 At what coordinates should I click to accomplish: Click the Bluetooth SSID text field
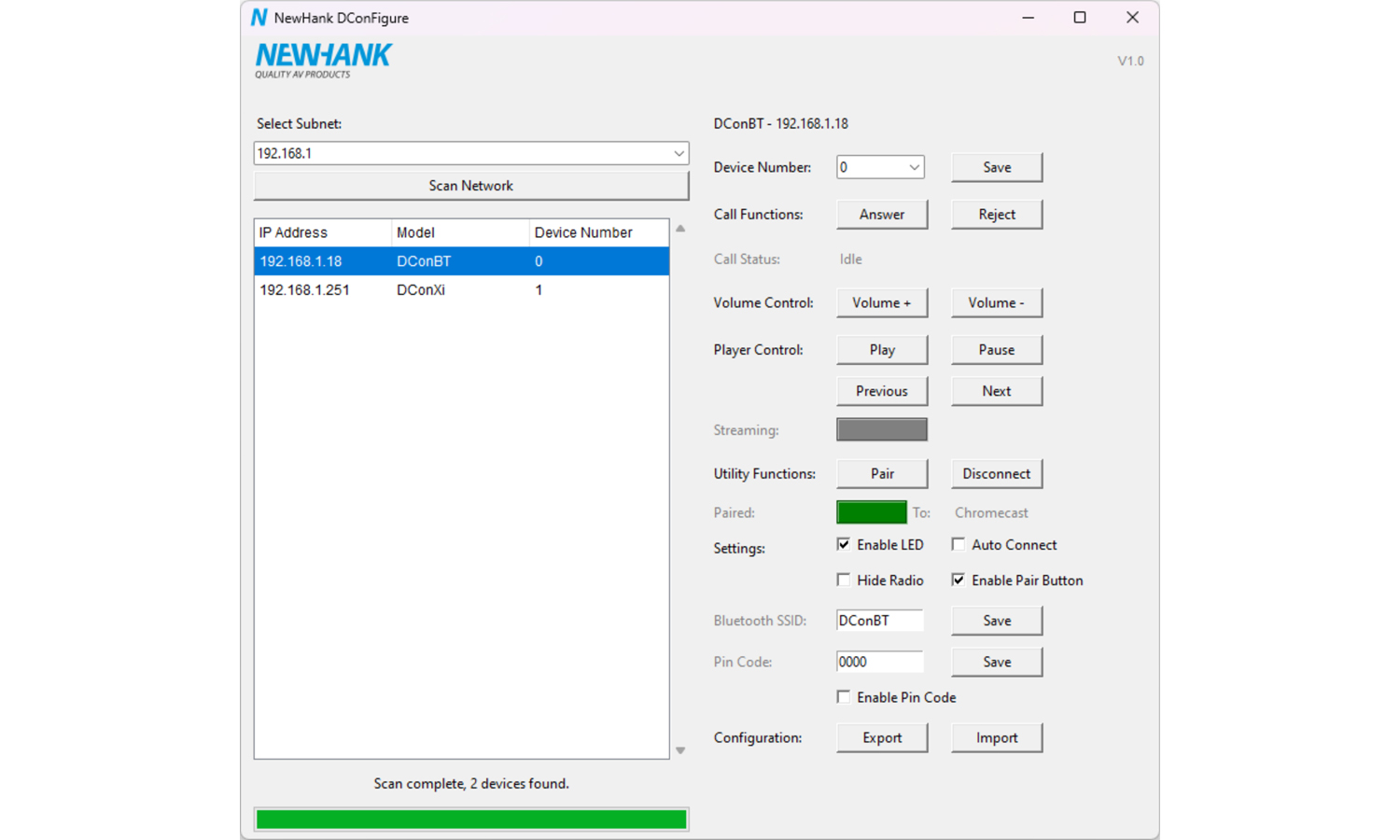[879, 621]
